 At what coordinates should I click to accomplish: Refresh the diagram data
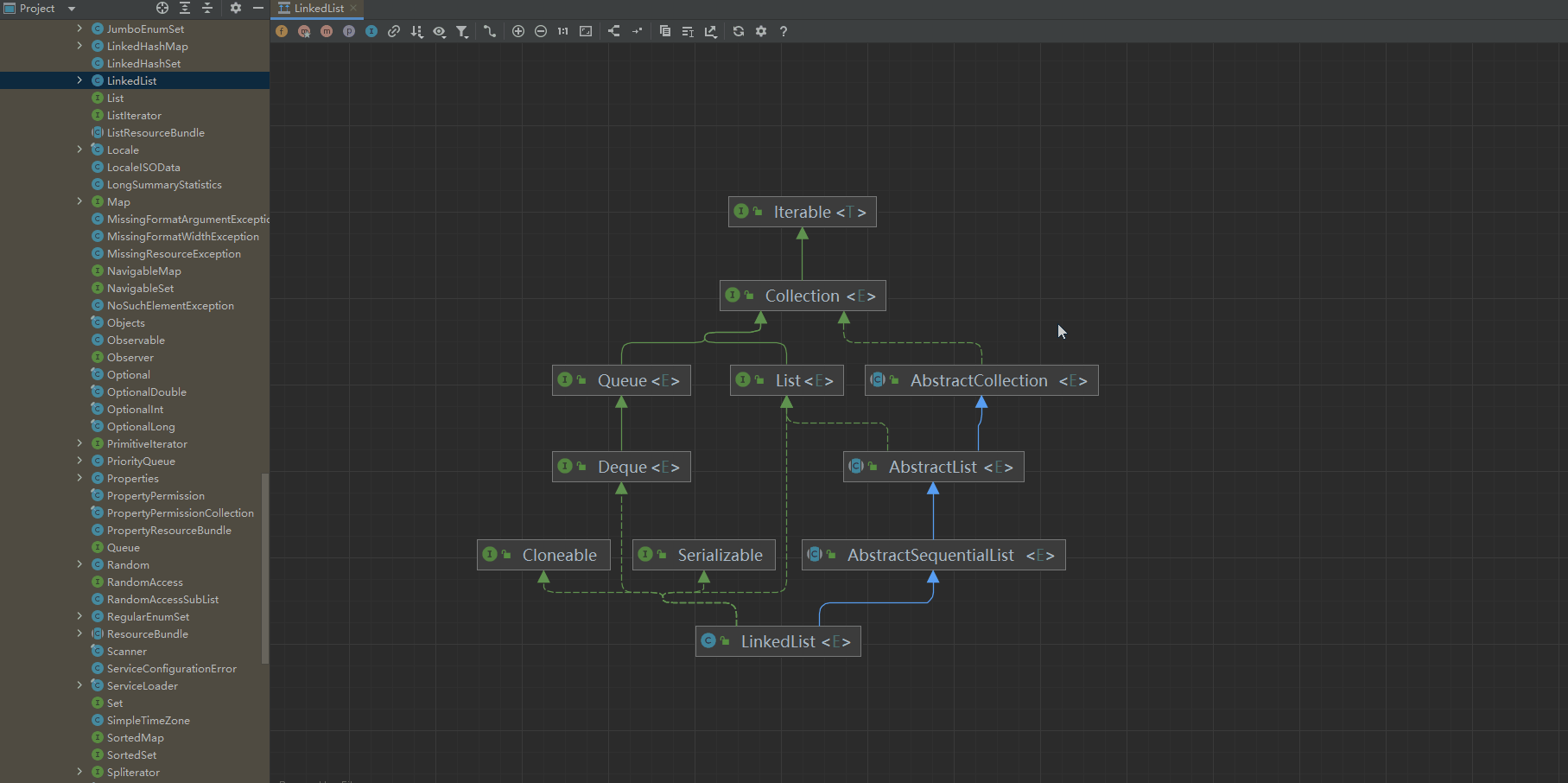739,31
